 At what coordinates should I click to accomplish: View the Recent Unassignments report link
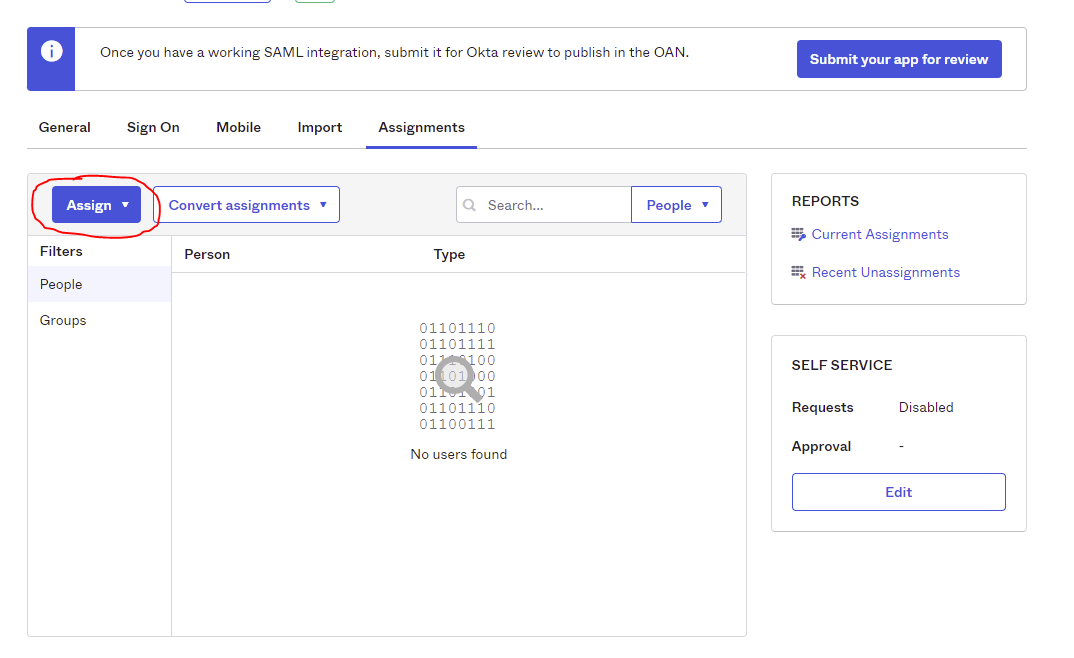click(x=885, y=273)
